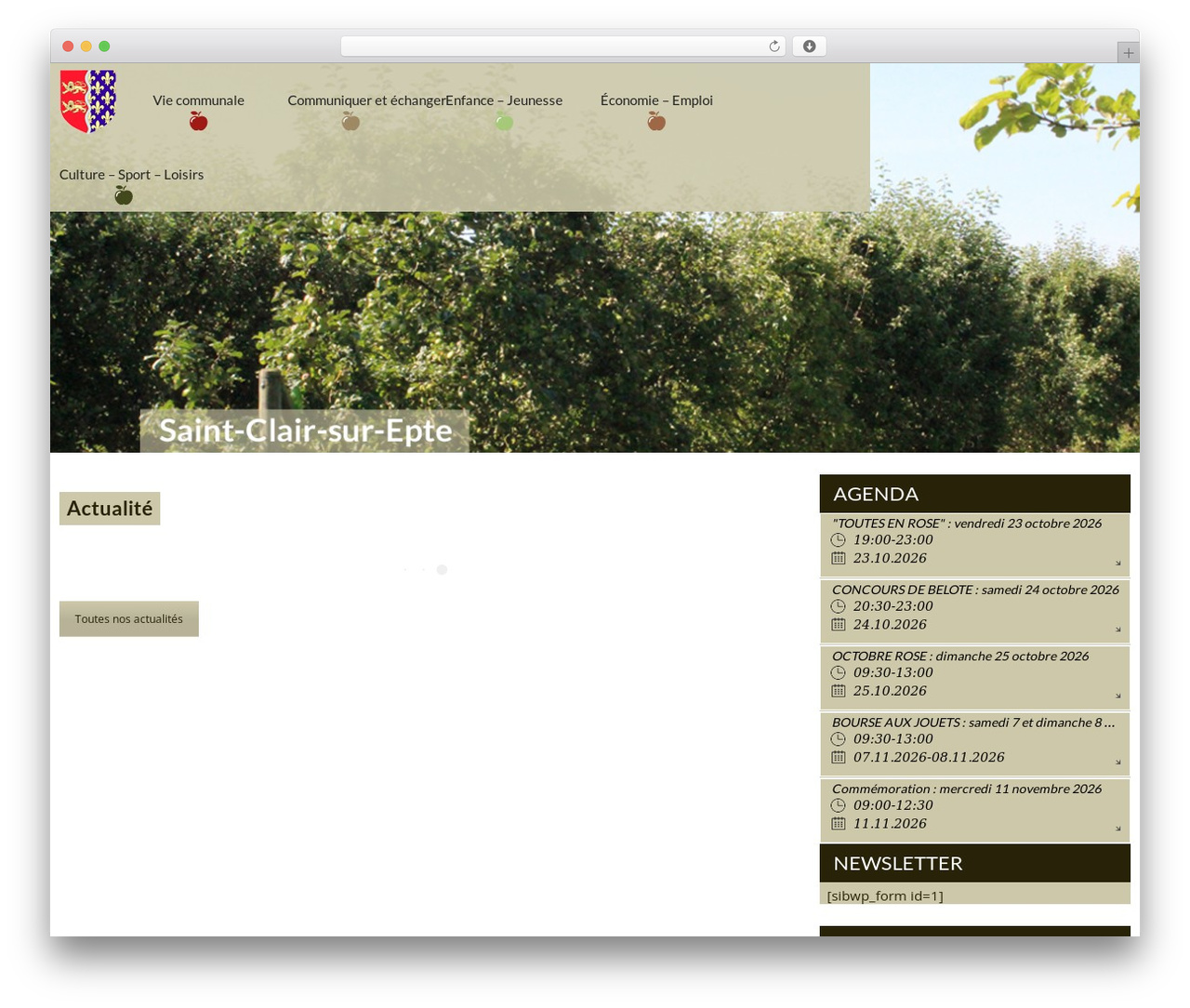Screen dimensions: 1190x1008
Task: Open the OCTOBRE ROSE event link
Action: 960,657
